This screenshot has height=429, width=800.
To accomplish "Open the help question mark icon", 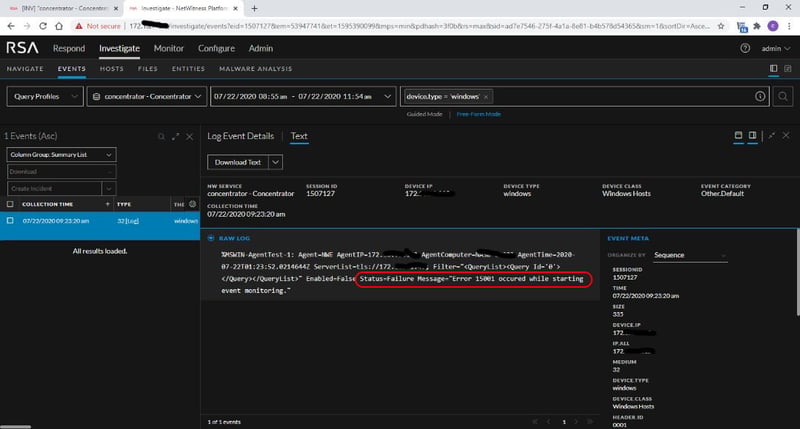I will (745, 48).
